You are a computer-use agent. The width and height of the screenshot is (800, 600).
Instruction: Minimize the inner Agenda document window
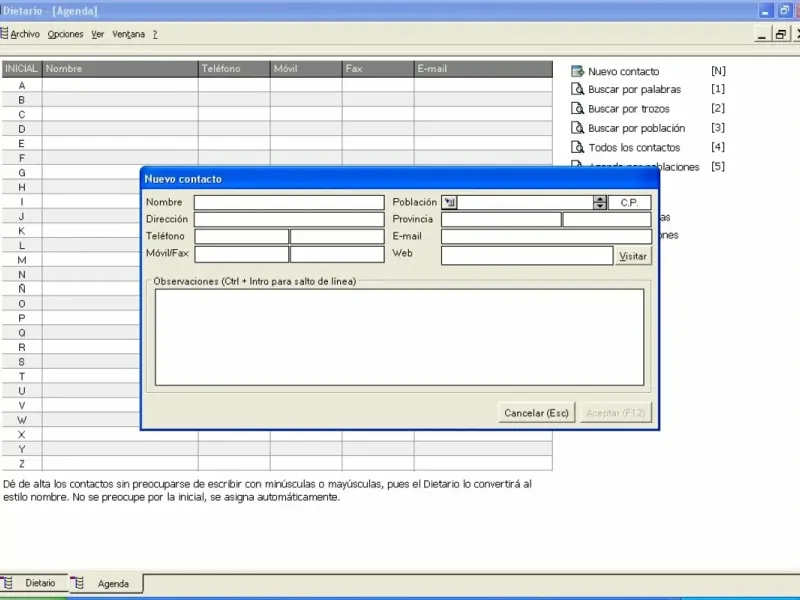[x=762, y=34]
